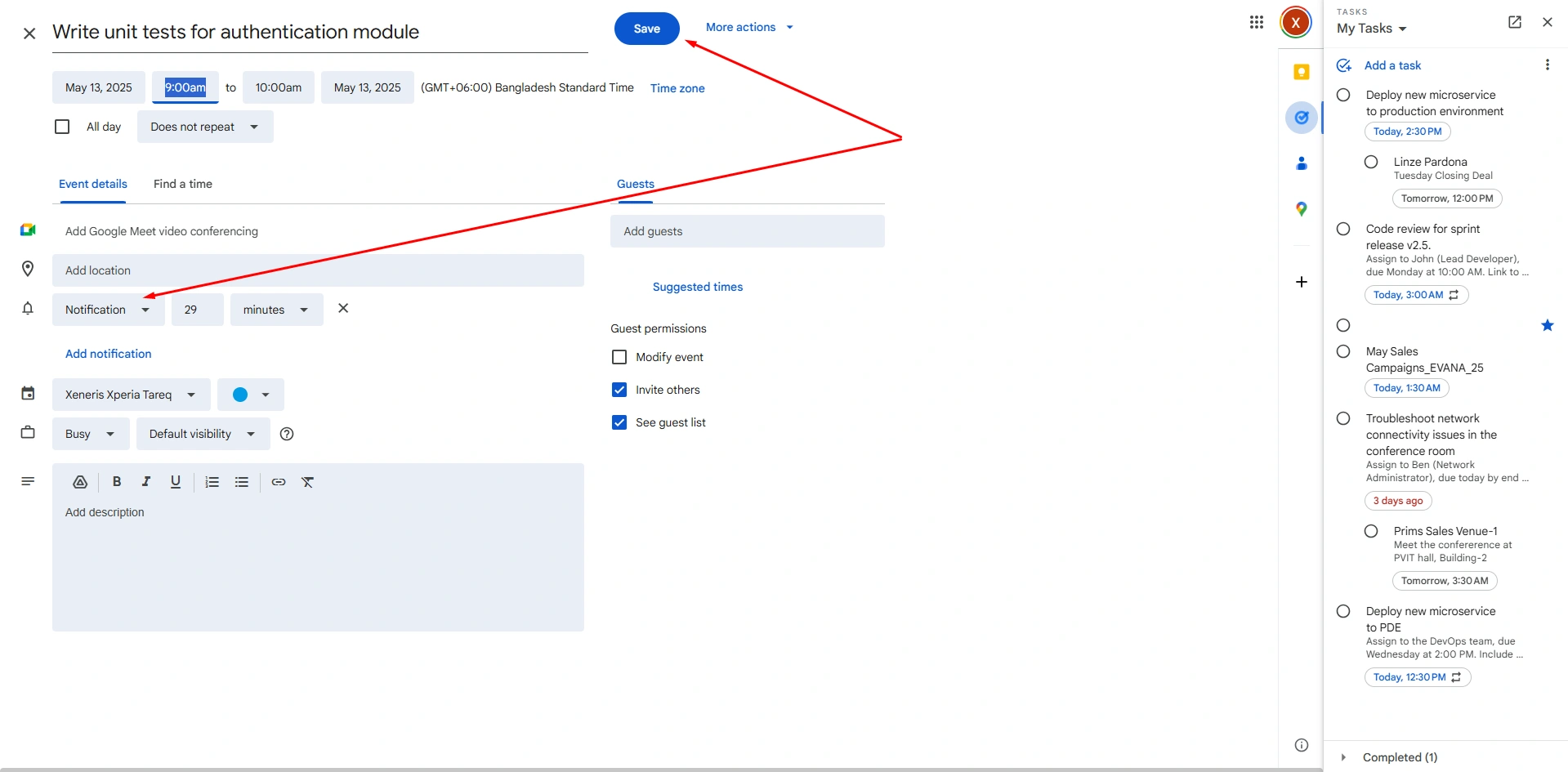Open Google Keep from side panel
Image resolution: width=1568 pixels, height=772 pixels.
(1302, 72)
